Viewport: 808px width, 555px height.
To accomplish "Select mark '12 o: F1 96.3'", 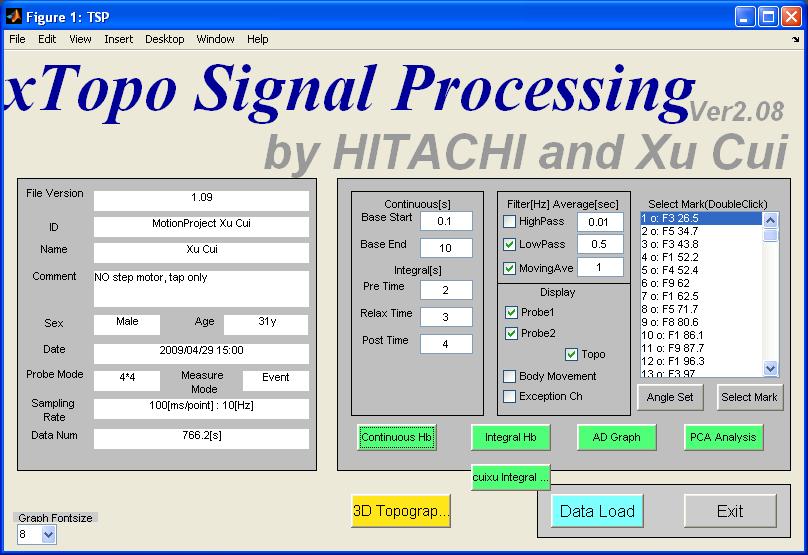I will (701, 361).
